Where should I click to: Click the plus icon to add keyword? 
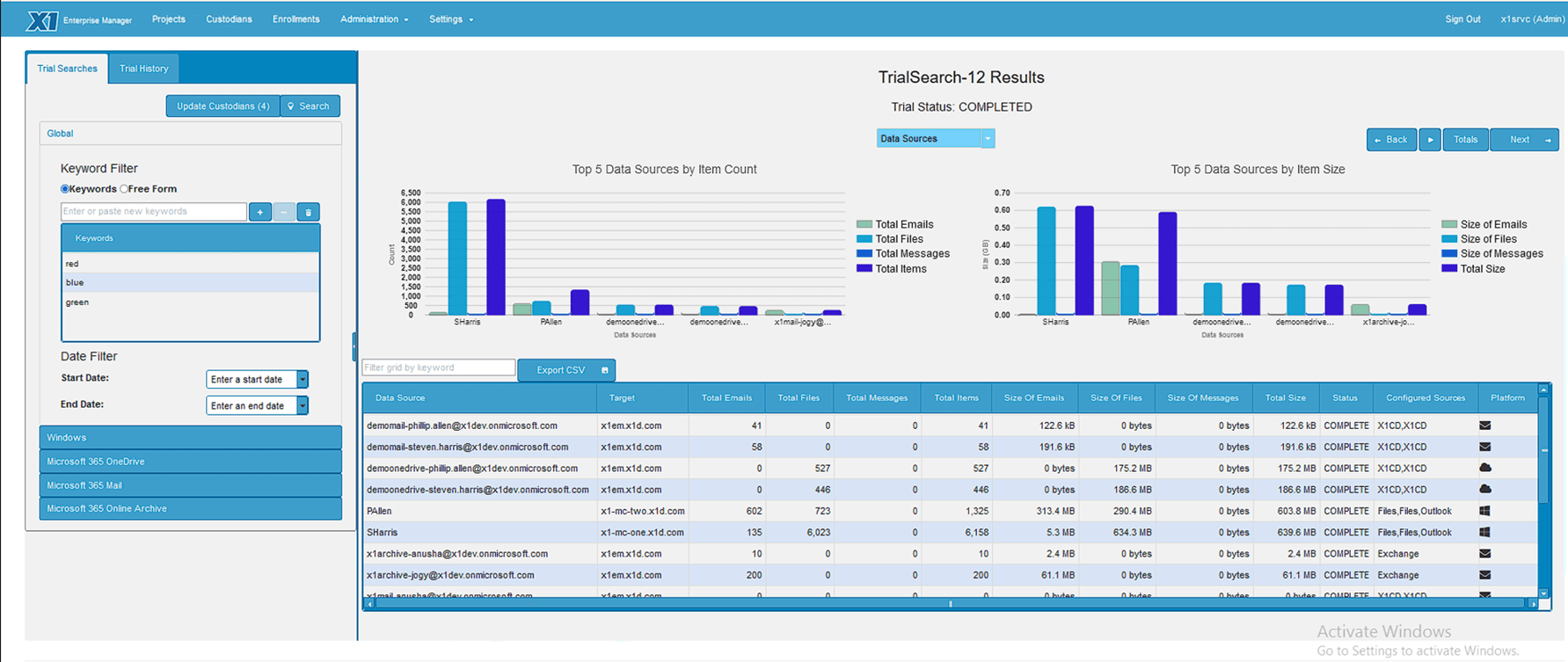(x=260, y=212)
